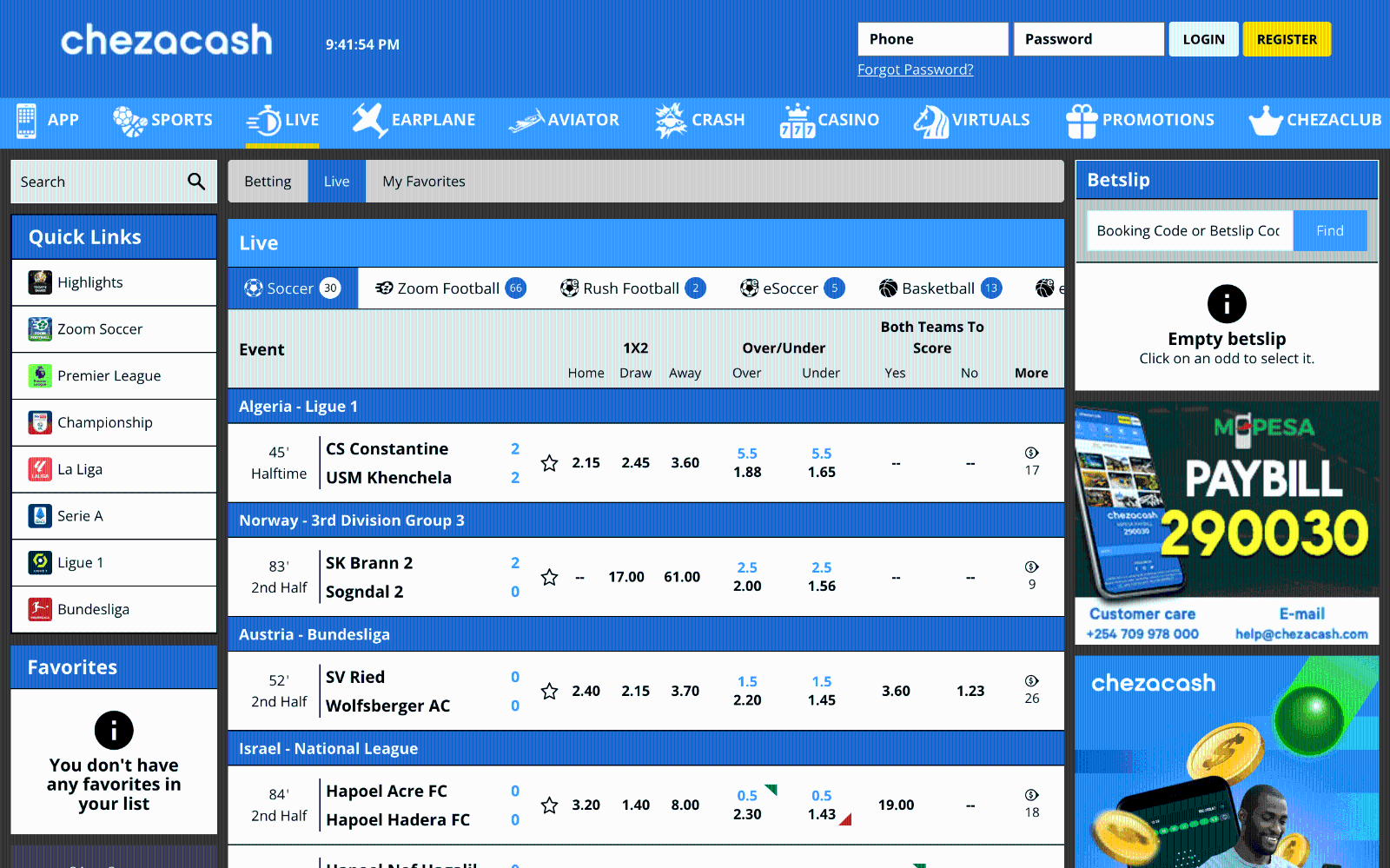Select the Zoom Football tab

(x=450, y=288)
